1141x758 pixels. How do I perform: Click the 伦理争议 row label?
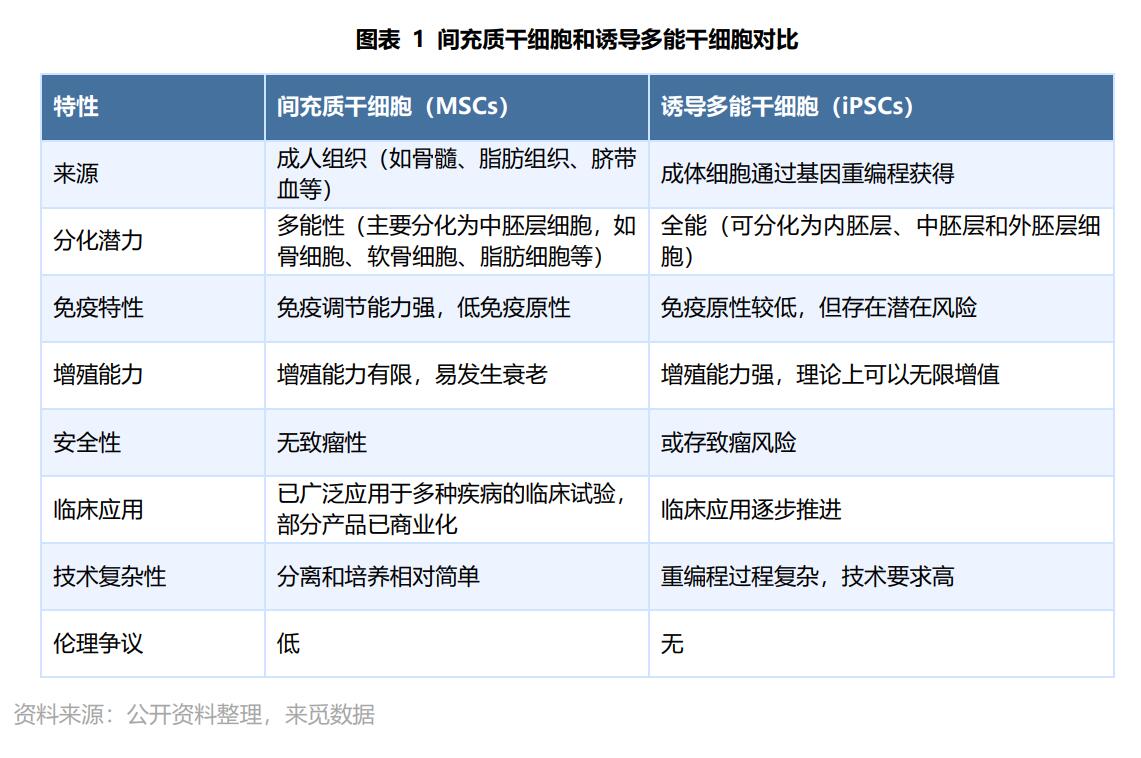98,643
